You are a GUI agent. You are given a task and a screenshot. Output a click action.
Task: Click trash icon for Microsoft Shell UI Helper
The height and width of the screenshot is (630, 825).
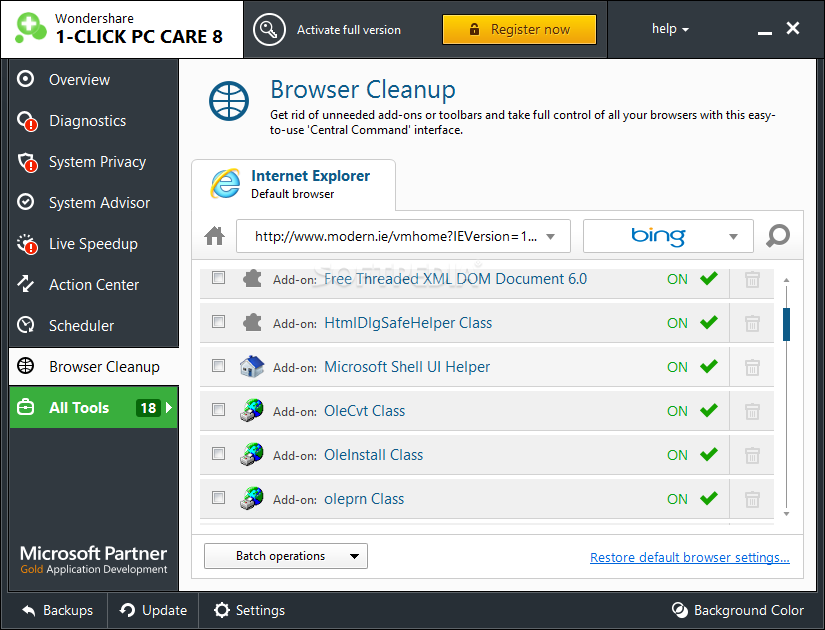tap(752, 367)
